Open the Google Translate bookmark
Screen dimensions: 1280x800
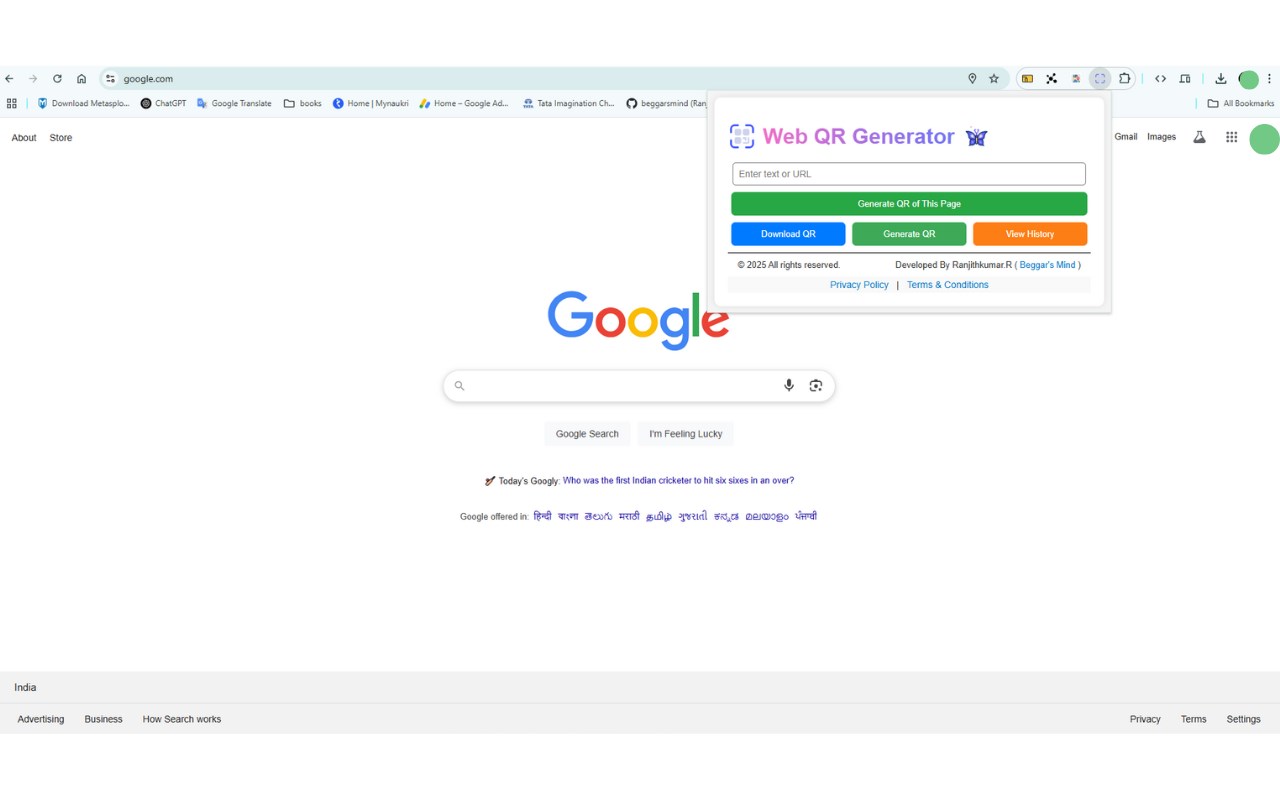coord(235,103)
